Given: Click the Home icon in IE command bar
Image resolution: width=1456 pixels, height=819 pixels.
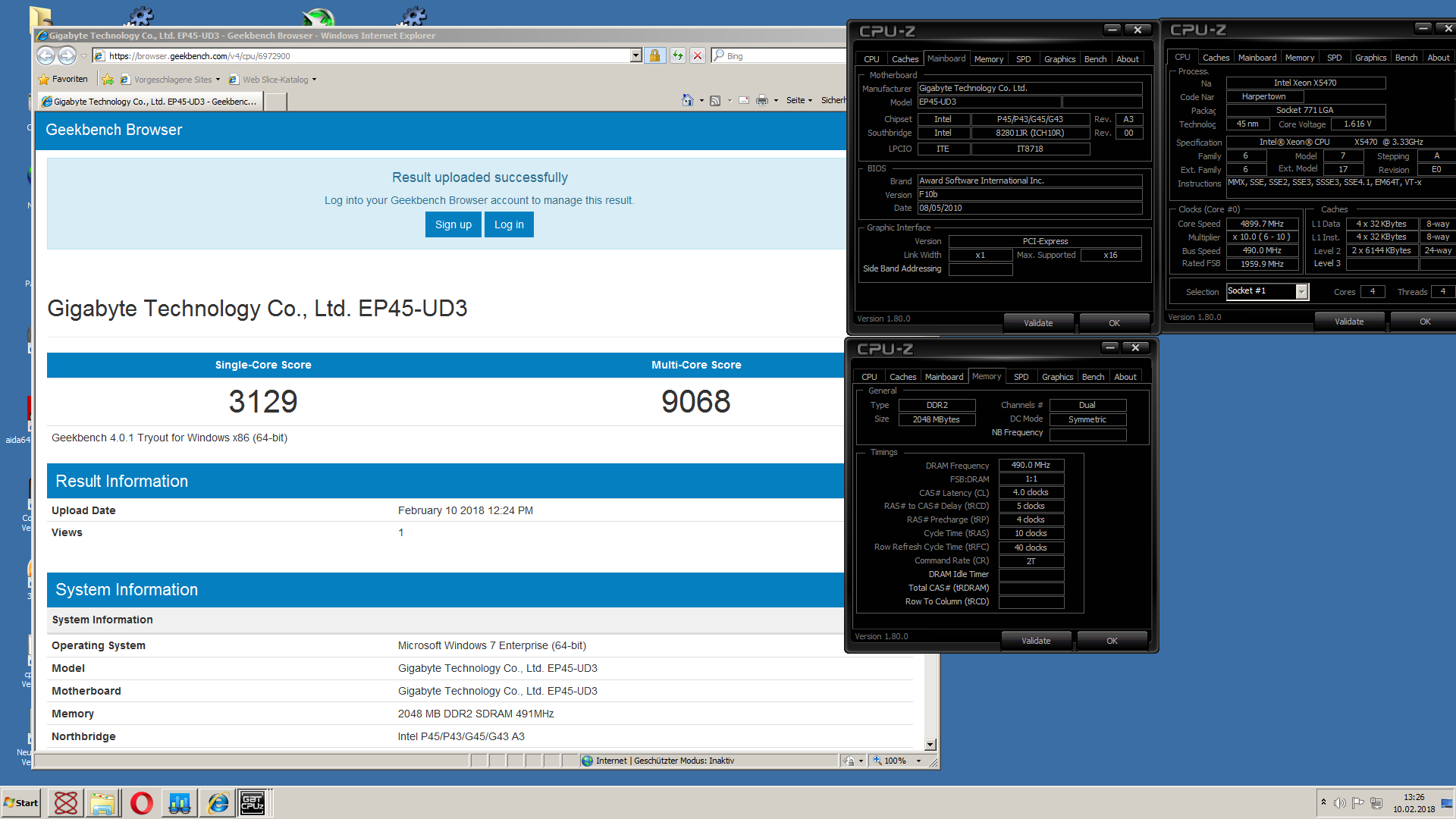Looking at the screenshot, I should 687,100.
